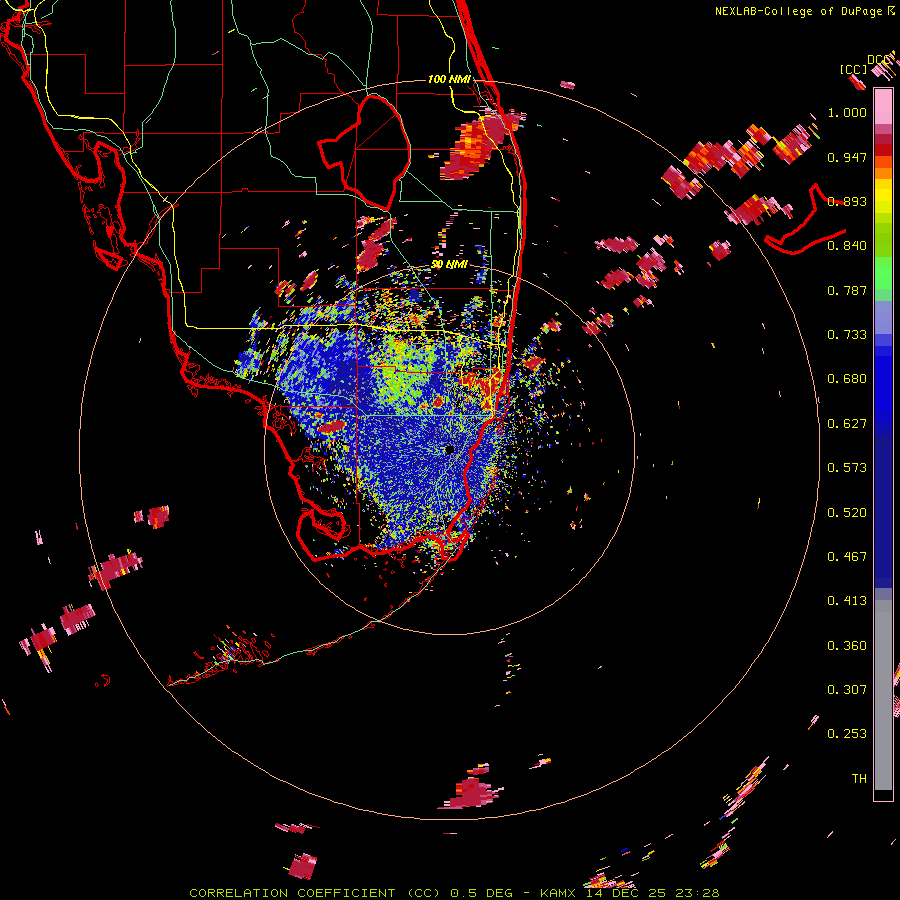Click the 1.000 scale value
Screen dimensions: 900x900
coord(847,112)
